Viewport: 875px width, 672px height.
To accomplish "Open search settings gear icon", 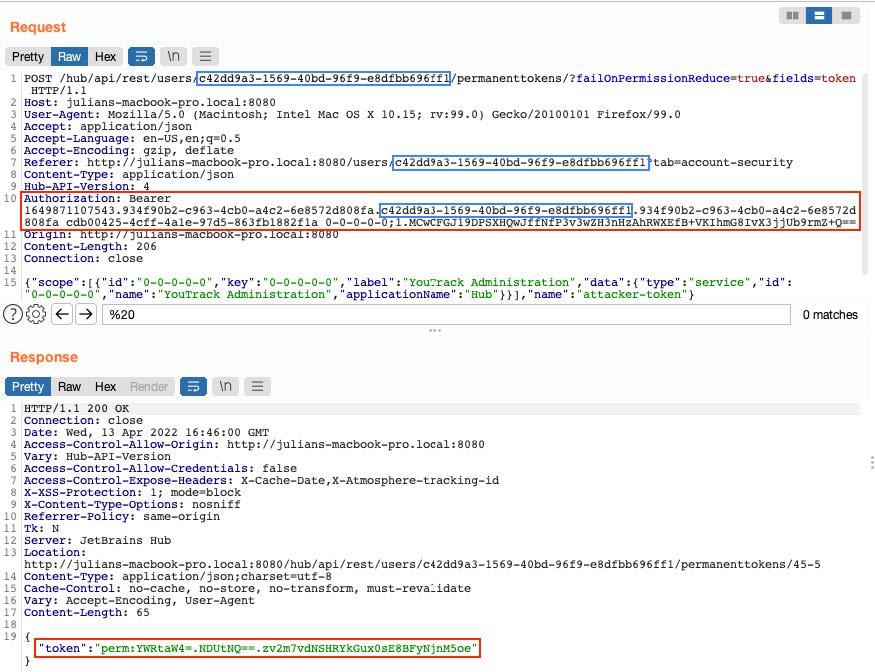I will 36,314.
